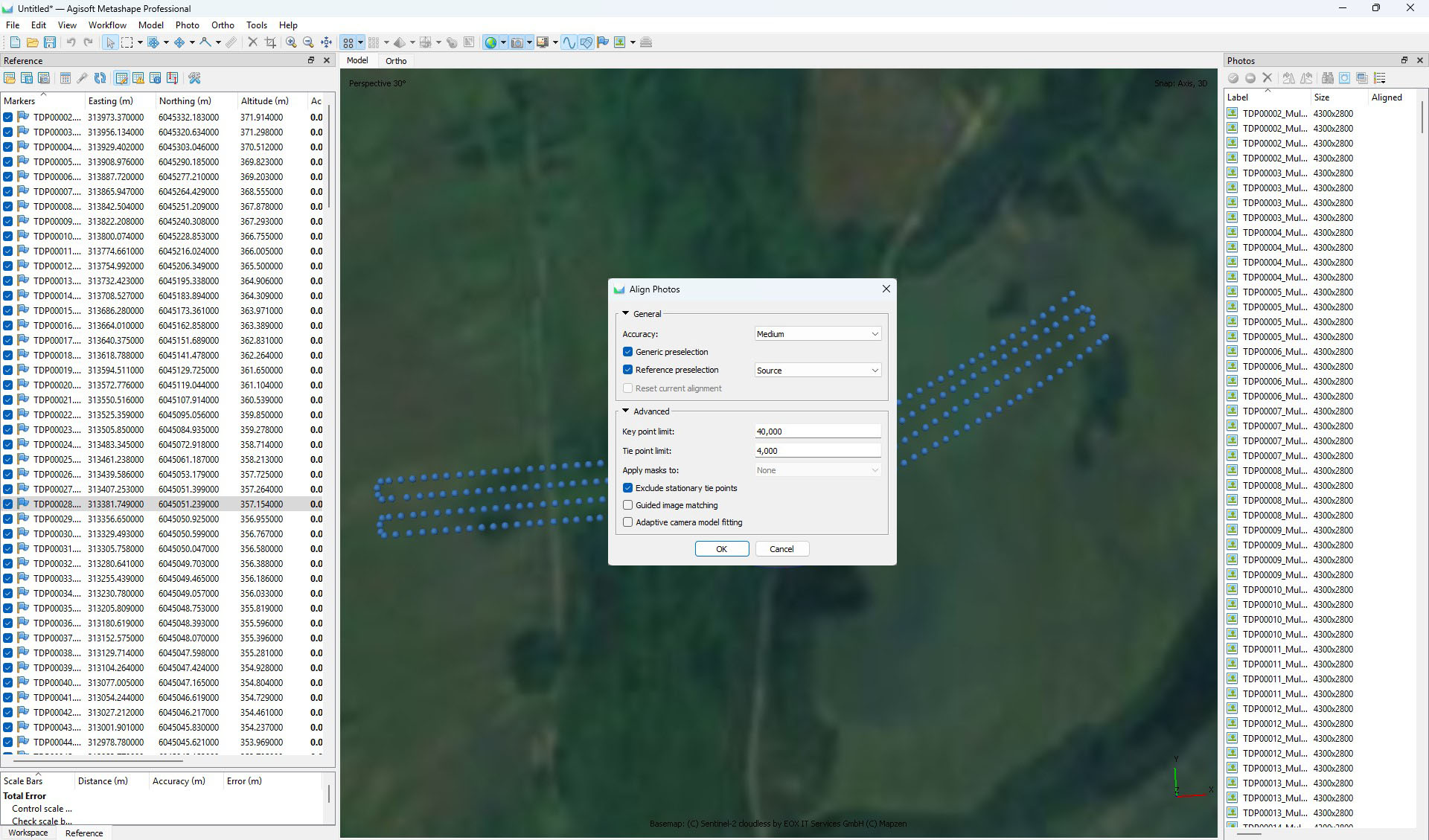
Task: Collapse the General section triangle
Action: coord(626,314)
